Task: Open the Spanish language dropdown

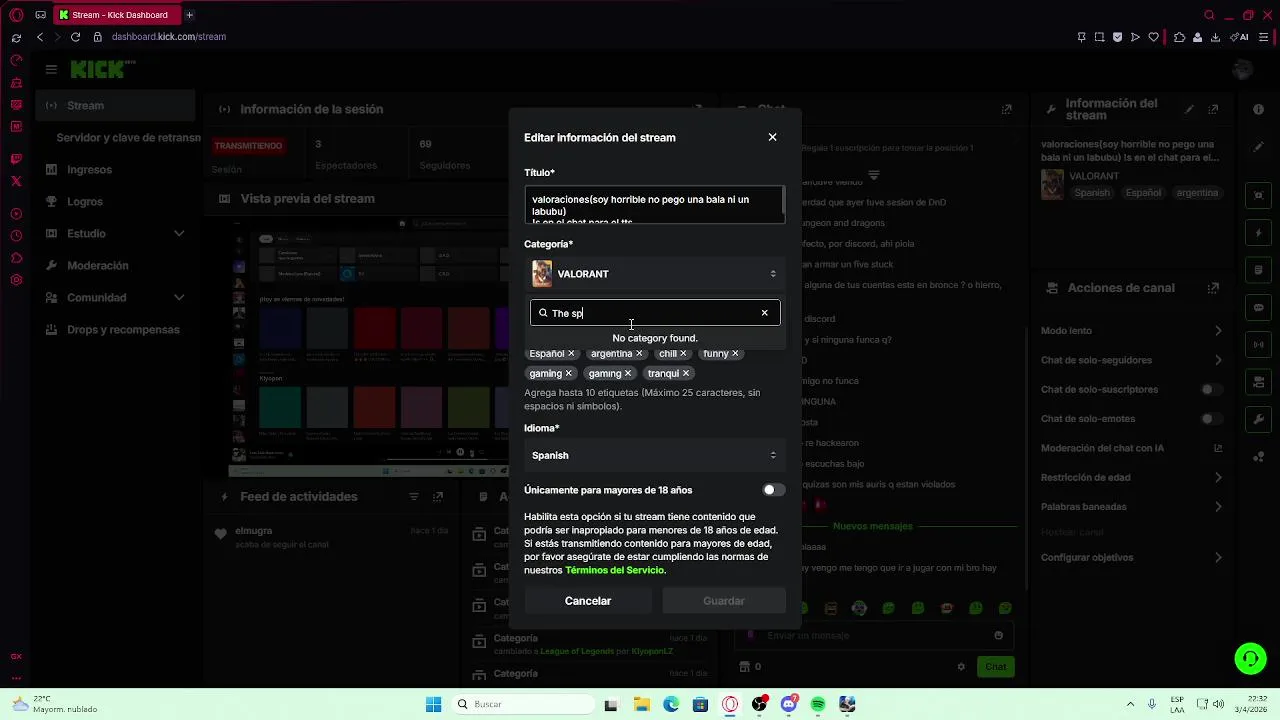Action: 655,455
